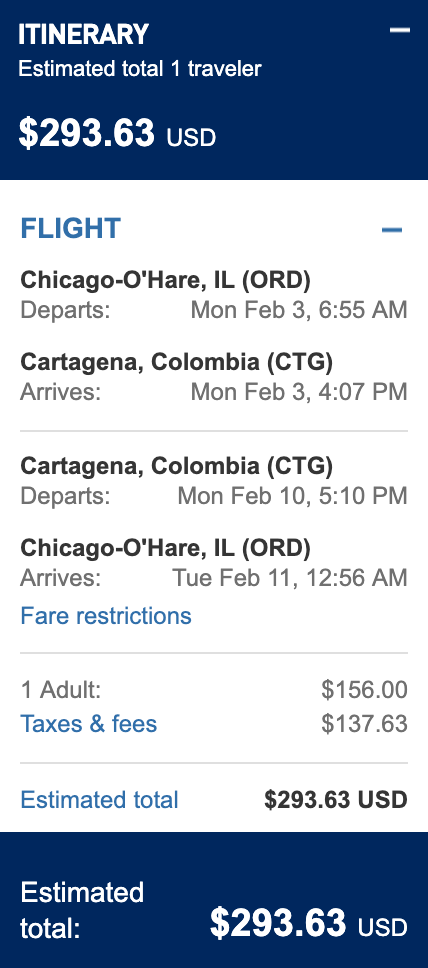Collapse the Flight section with minus icon
The width and height of the screenshot is (428, 968).
392,230
